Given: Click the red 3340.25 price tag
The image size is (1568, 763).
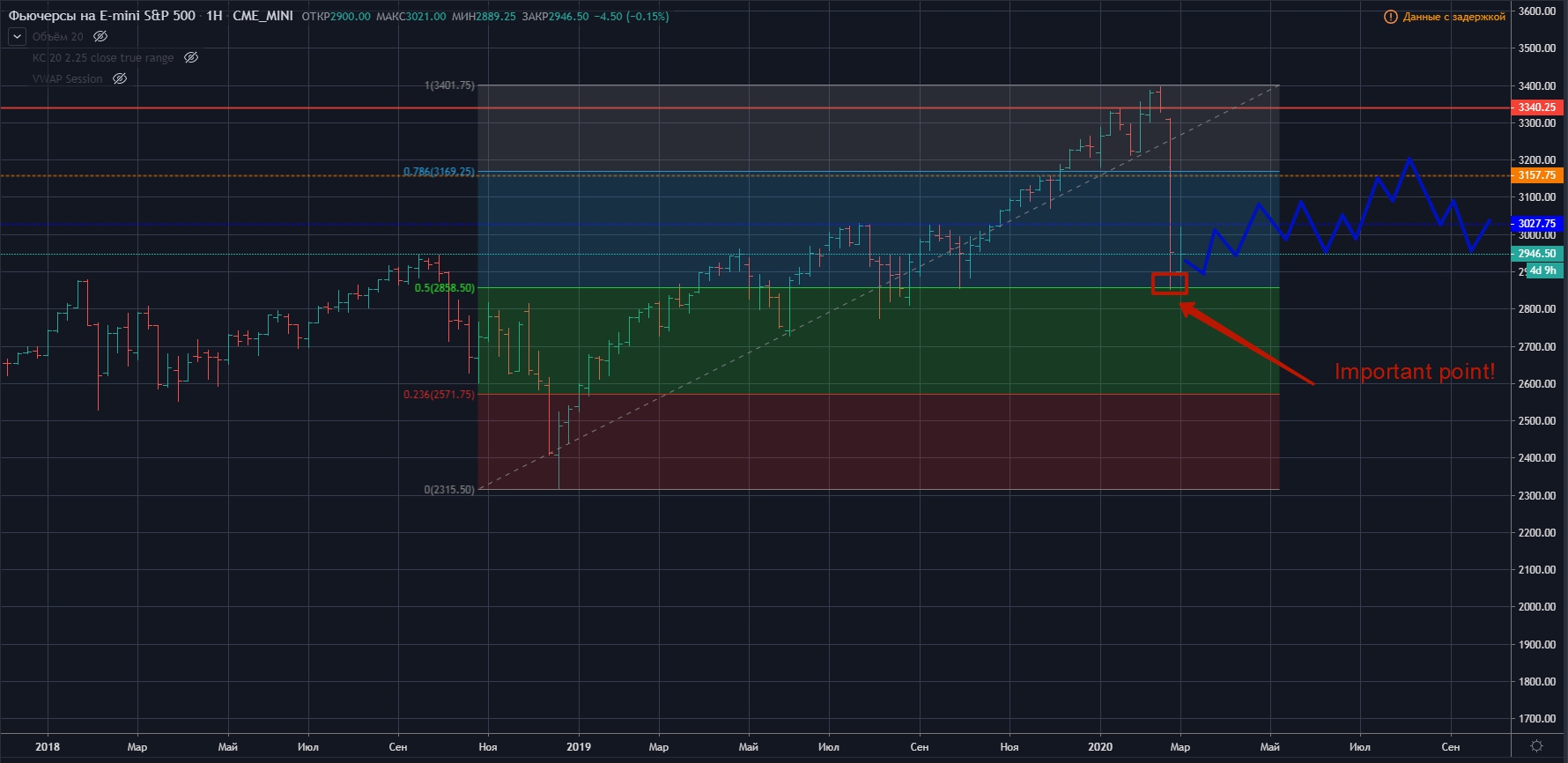Looking at the screenshot, I should click(x=1537, y=107).
